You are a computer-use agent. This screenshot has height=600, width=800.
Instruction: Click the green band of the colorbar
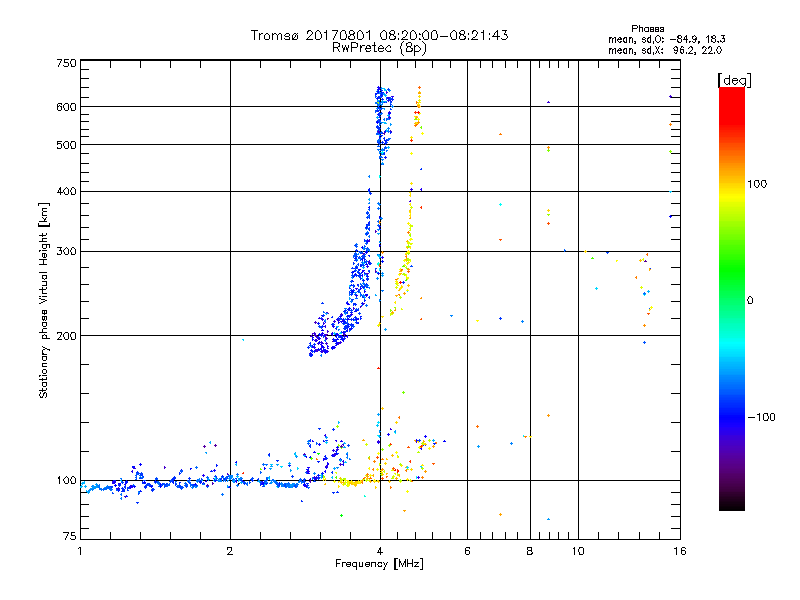click(732, 270)
